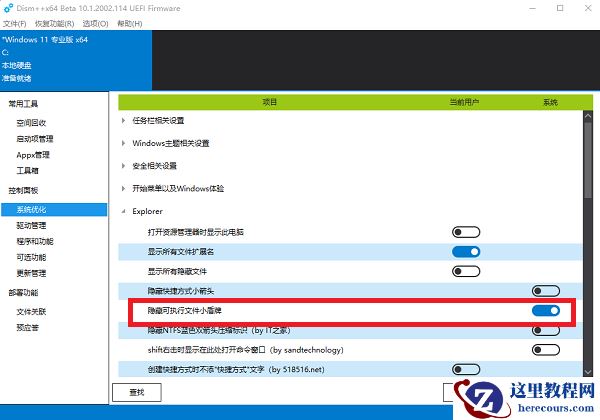Open 启动项管理 in the sidebar

click(x=35, y=139)
